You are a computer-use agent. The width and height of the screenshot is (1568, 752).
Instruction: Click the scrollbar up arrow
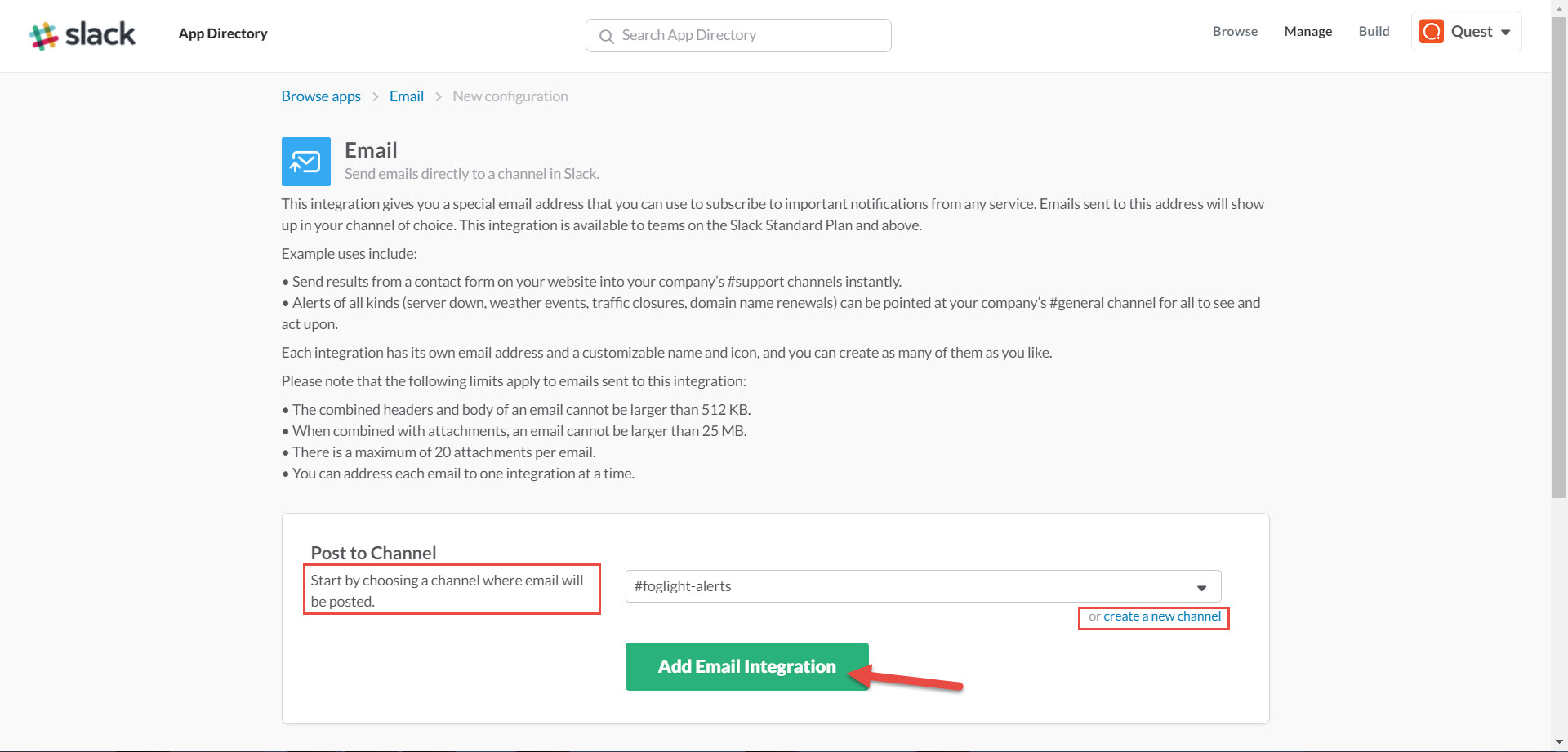(x=1559, y=7)
